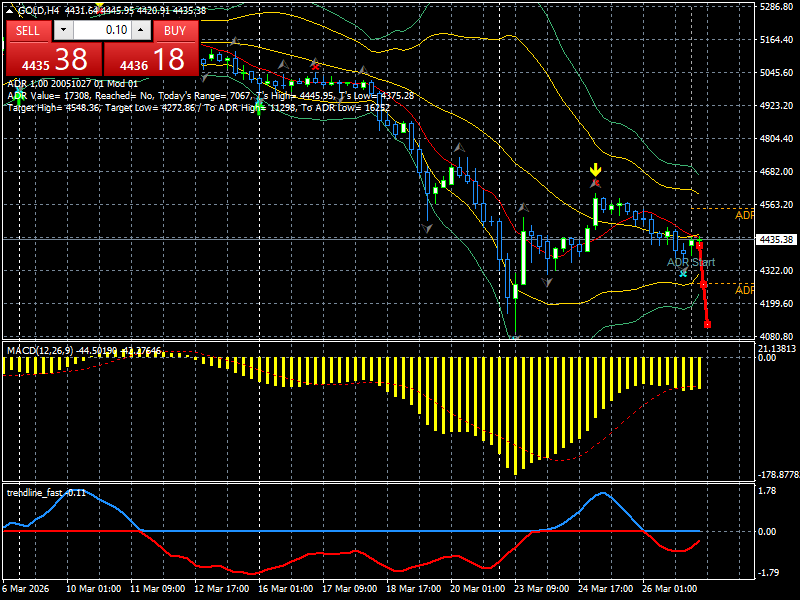Click the "20 Mar 01:00" time label
800x600 pixels.
click(478, 588)
